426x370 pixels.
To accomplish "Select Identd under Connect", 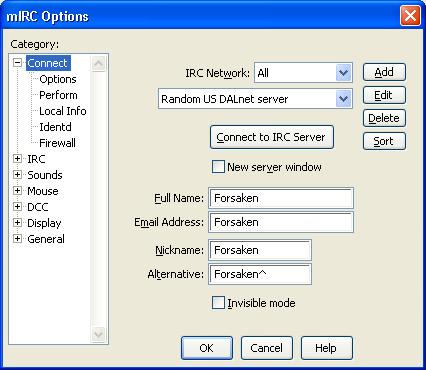I will tap(55, 127).
